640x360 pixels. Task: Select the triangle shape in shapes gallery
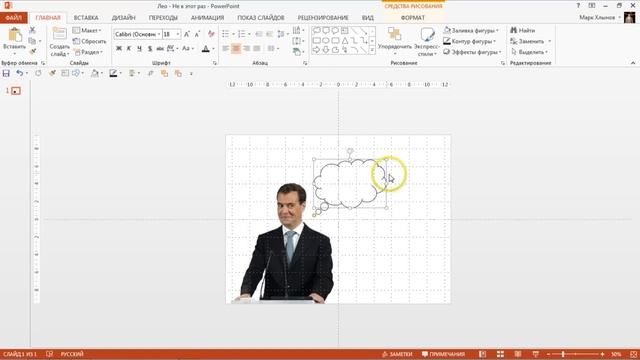[x=345, y=40]
